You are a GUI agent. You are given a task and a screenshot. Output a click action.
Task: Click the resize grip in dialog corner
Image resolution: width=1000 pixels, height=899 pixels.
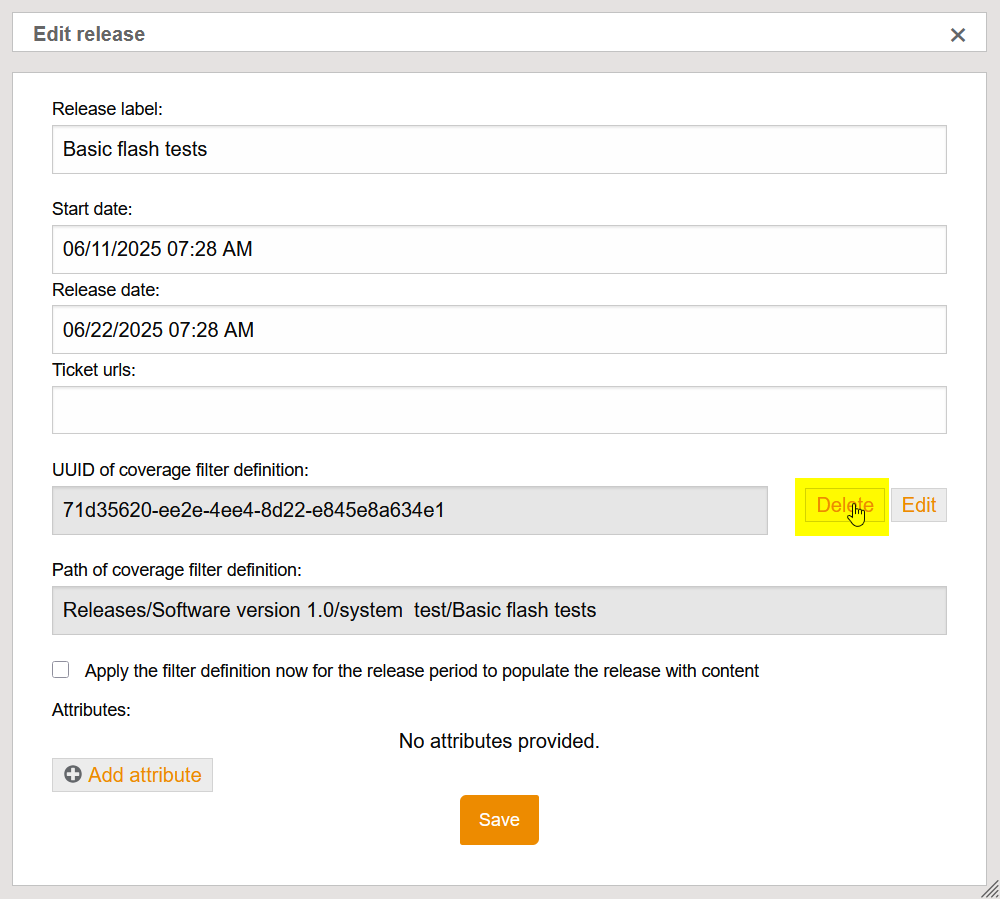coord(989,888)
